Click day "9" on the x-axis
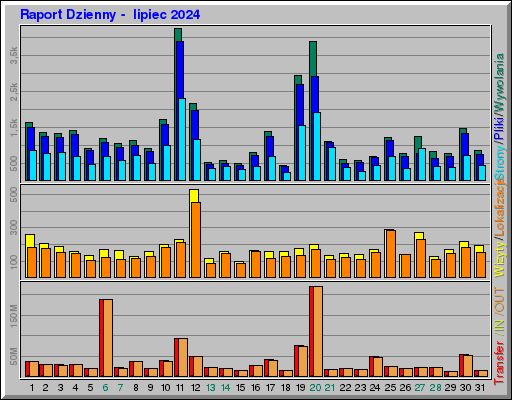This screenshot has height=400, width=512. click(x=151, y=388)
